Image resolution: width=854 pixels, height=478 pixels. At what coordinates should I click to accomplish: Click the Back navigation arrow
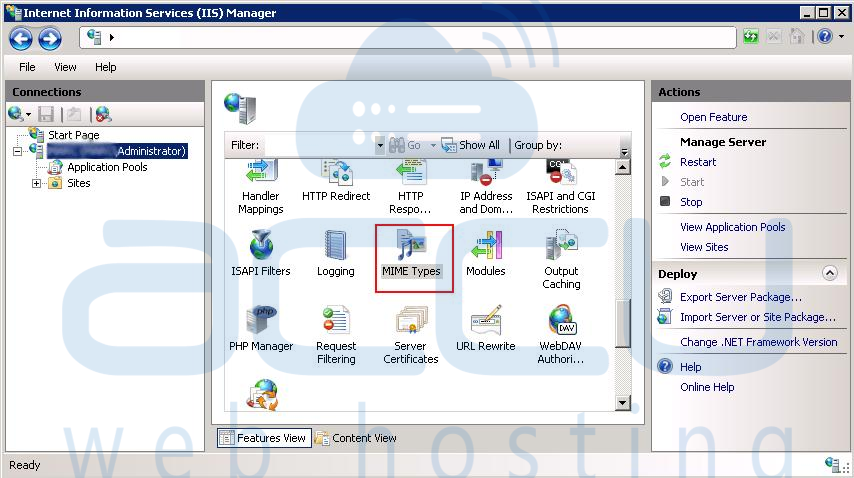21,38
